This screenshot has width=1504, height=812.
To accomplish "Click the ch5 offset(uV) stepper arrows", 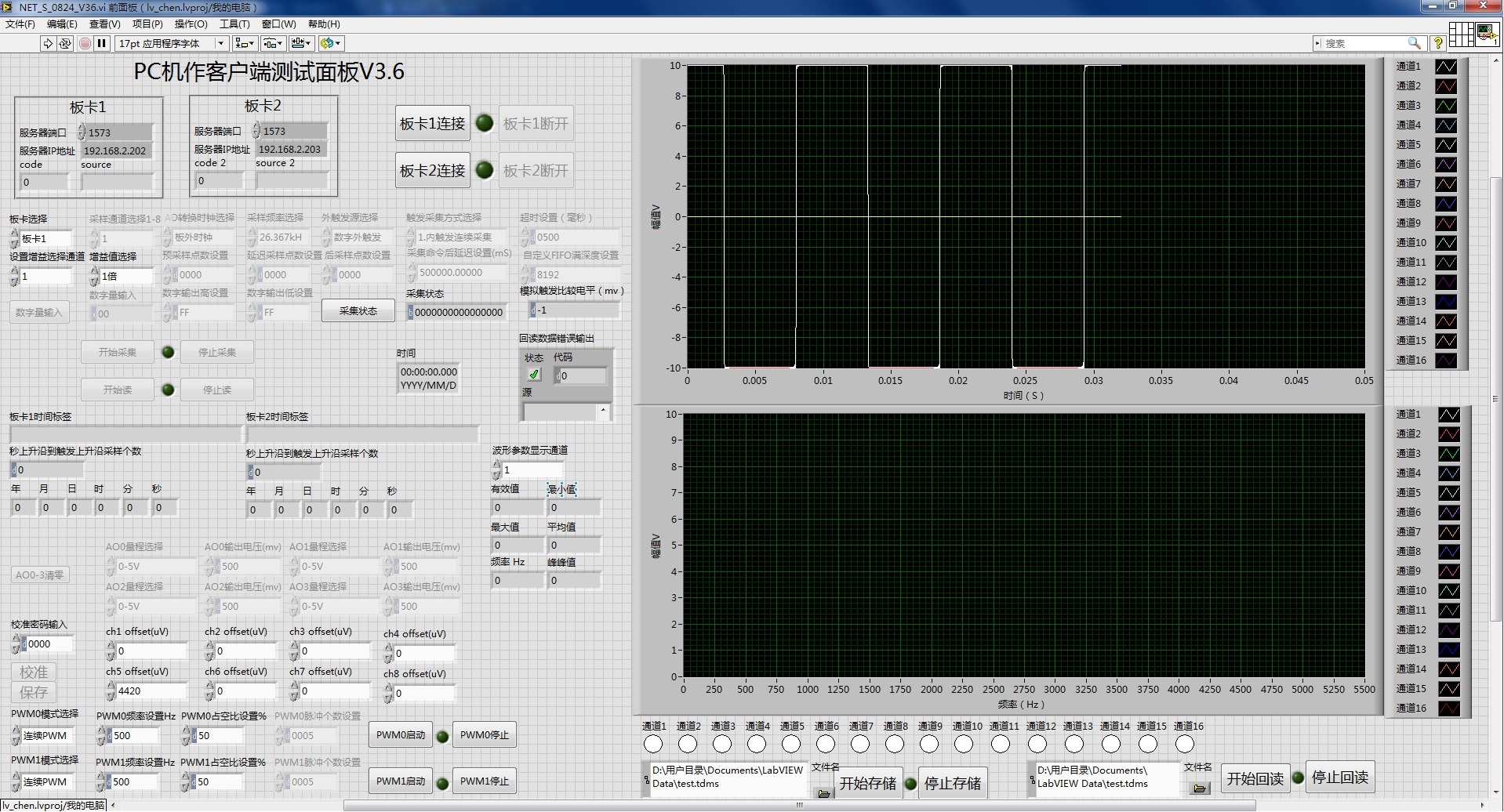I will 111,691.
